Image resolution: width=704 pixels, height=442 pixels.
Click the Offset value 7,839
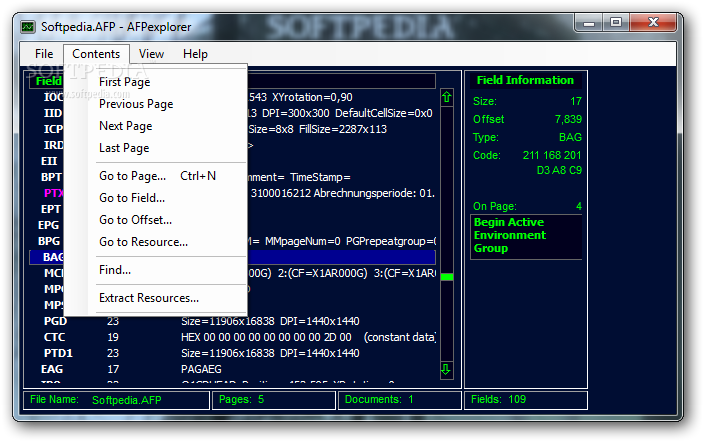(x=568, y=119)
